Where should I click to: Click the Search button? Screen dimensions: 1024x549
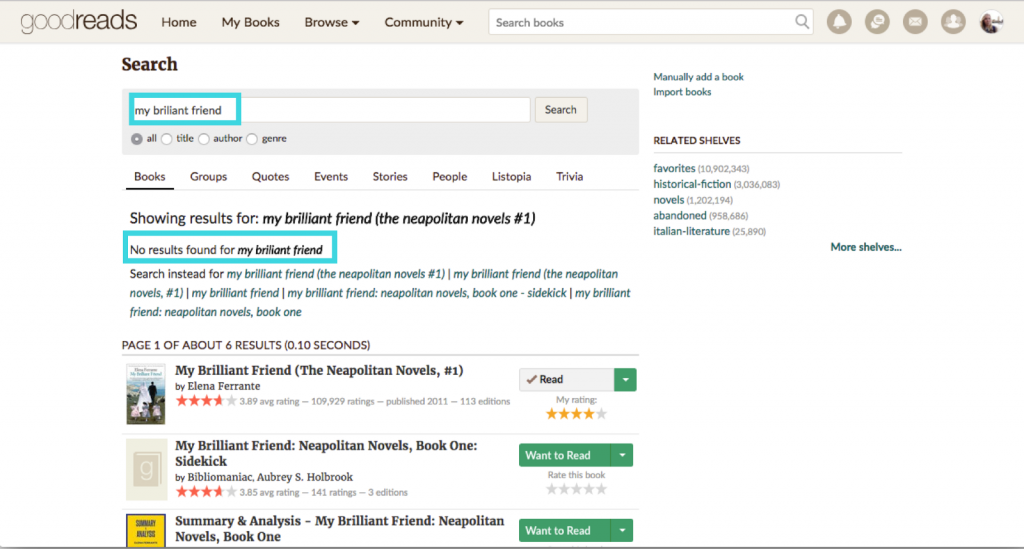click(561, 110)
